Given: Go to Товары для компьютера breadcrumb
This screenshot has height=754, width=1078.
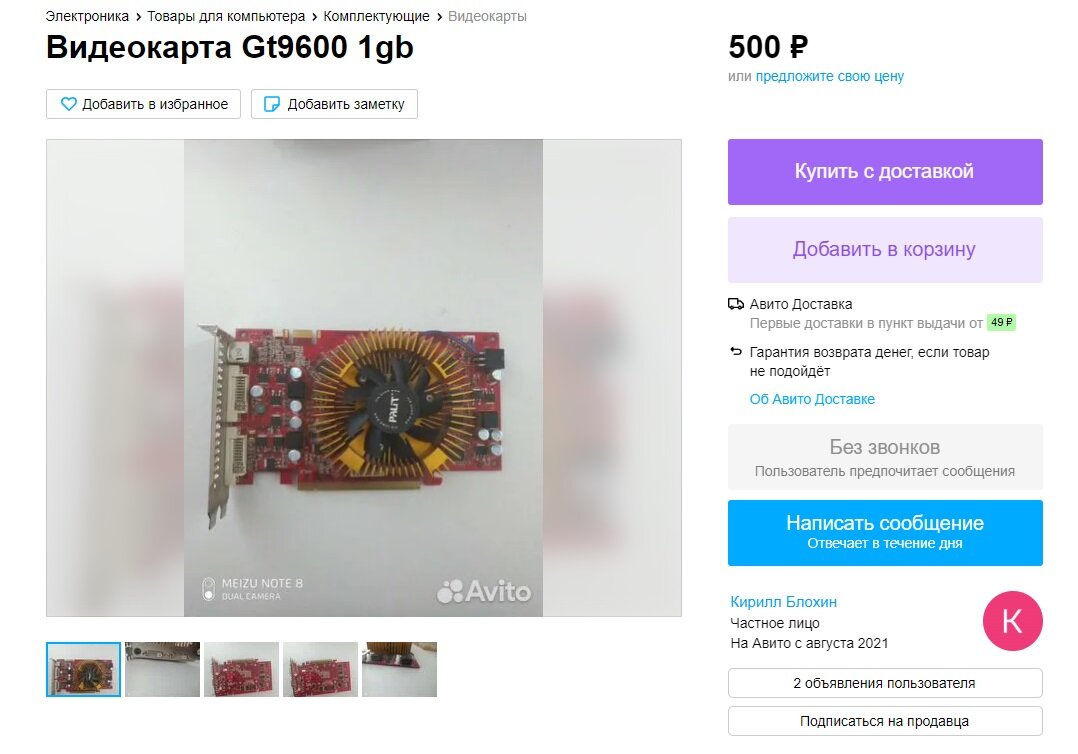Looking at the screenshot, I should [226, 16].
